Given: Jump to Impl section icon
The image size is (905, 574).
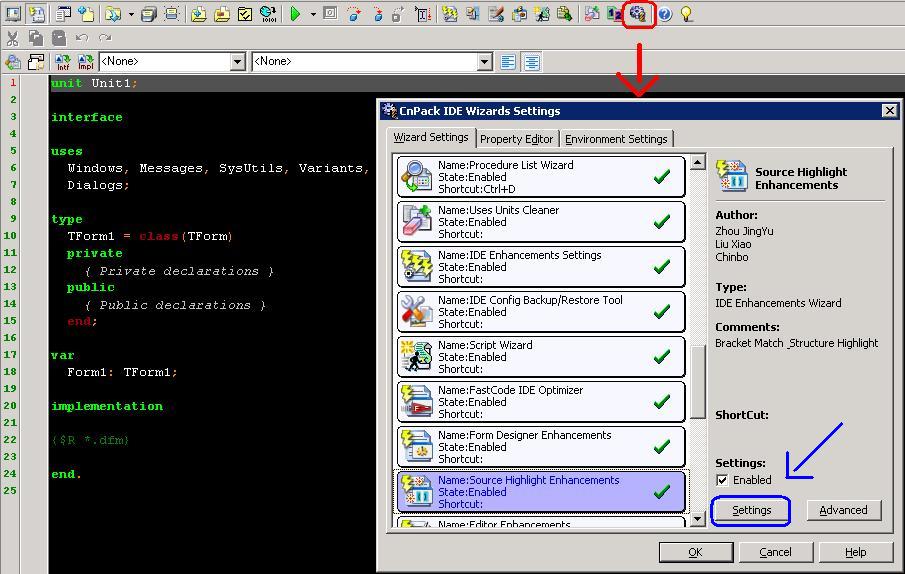Looking at the screenshot, I should click(x=85, y=62).
